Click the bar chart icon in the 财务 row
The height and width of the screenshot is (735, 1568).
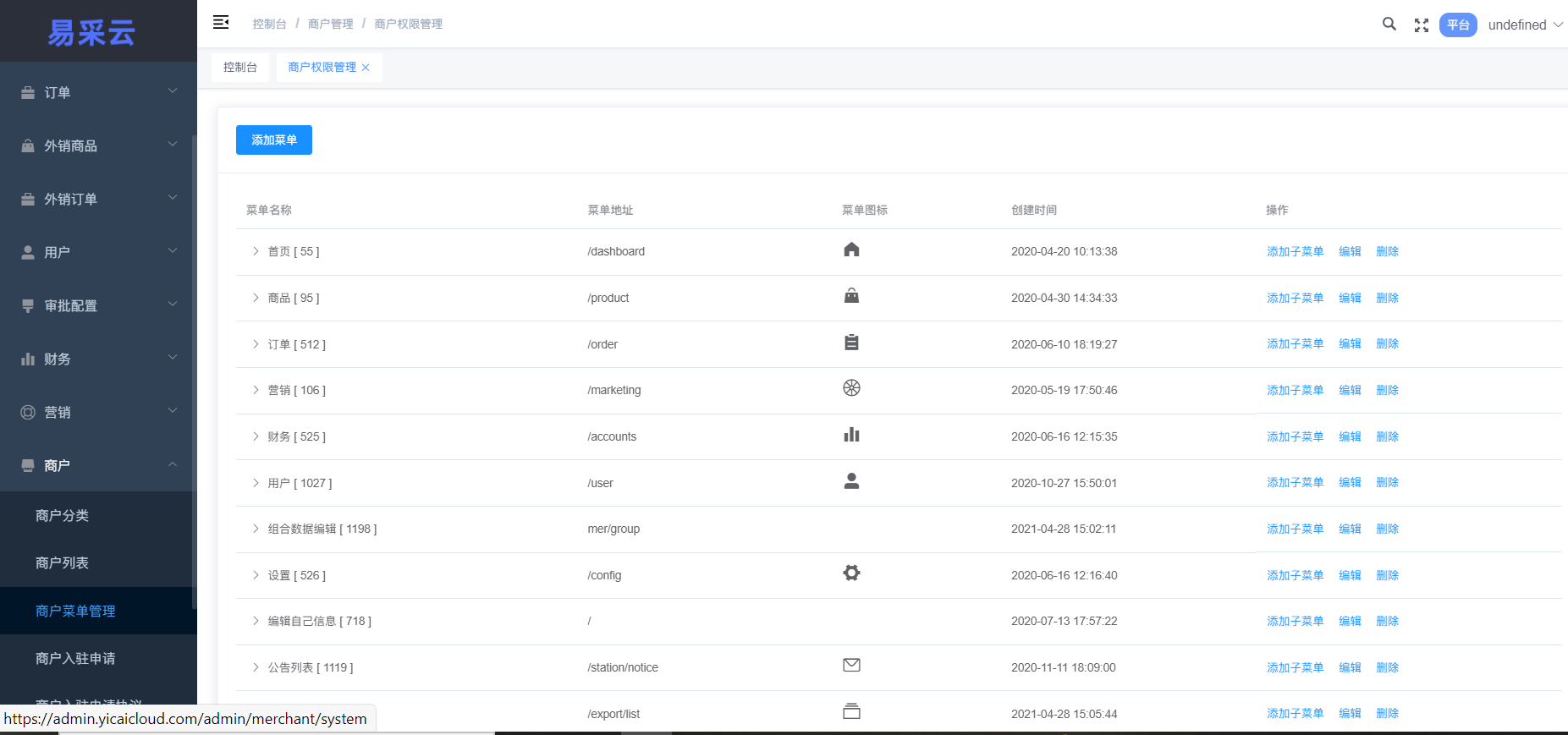(851, 435)
